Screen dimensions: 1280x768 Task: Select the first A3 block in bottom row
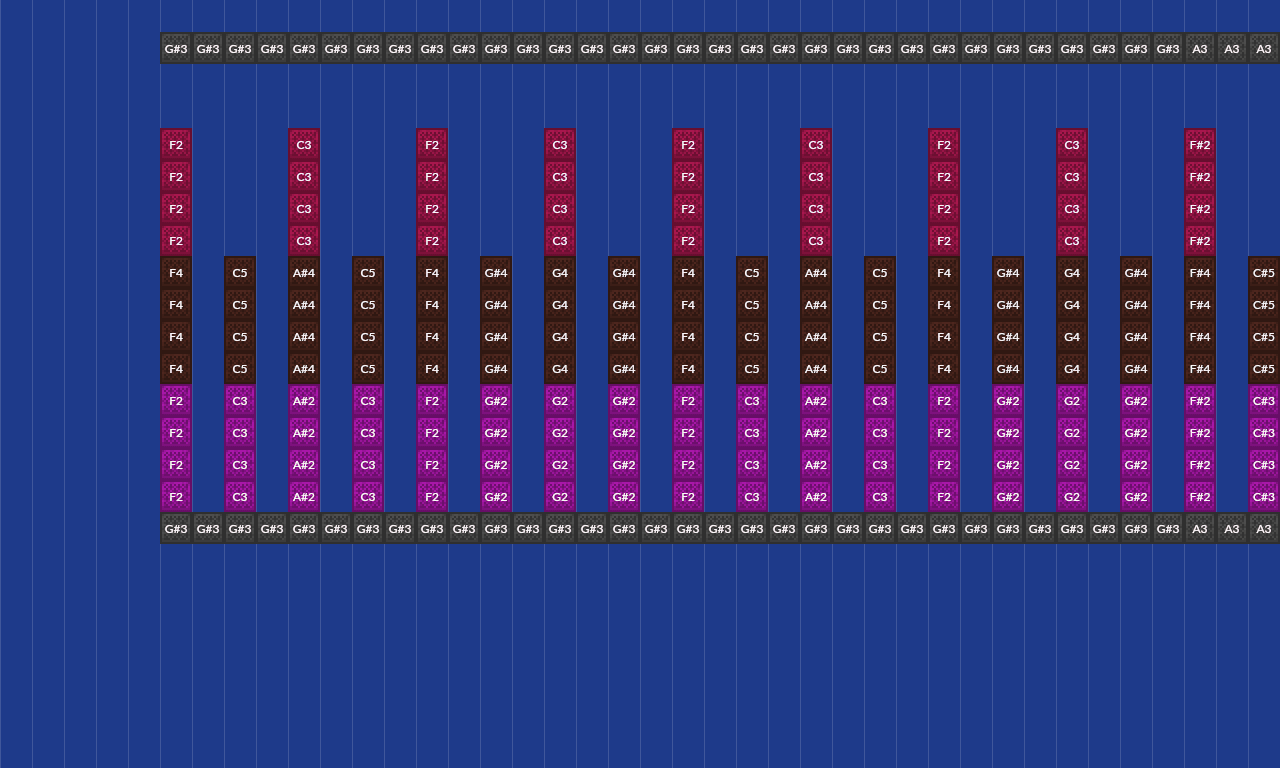pos(1200,529)
